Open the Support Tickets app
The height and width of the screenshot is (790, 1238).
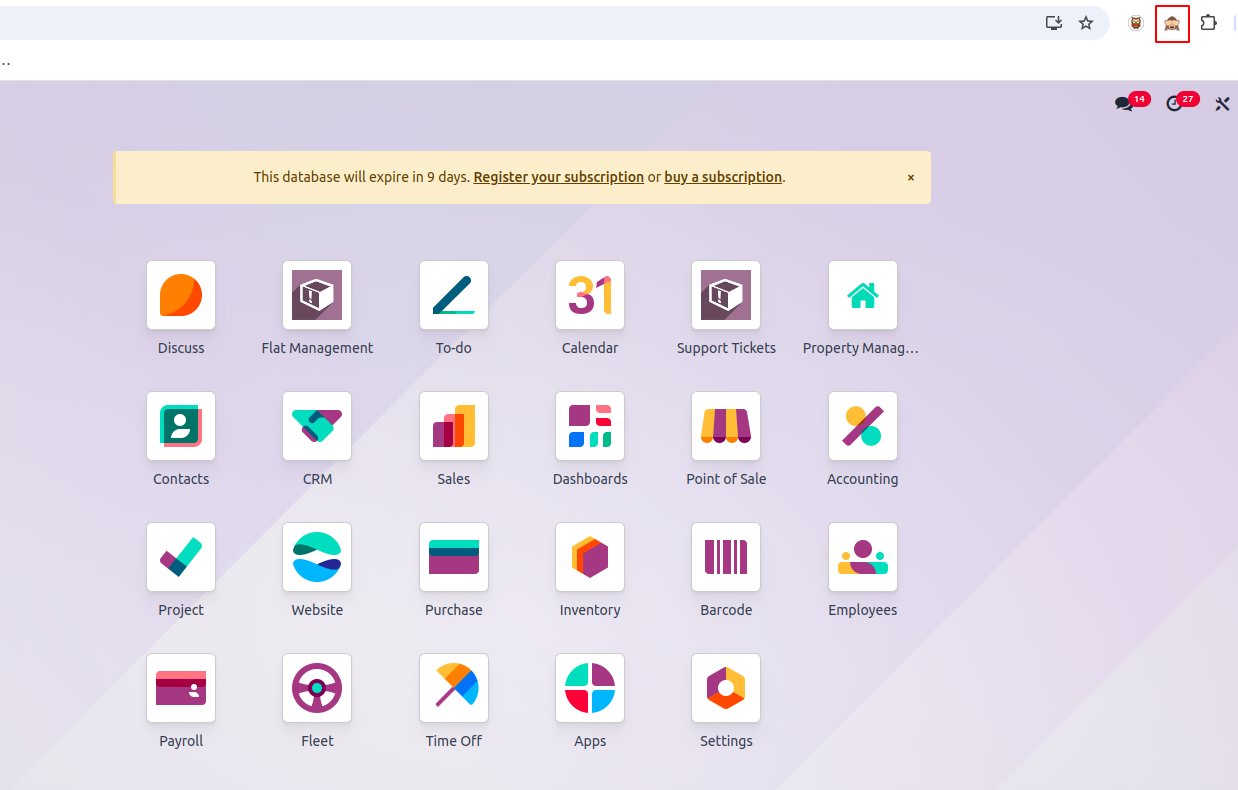726,295
